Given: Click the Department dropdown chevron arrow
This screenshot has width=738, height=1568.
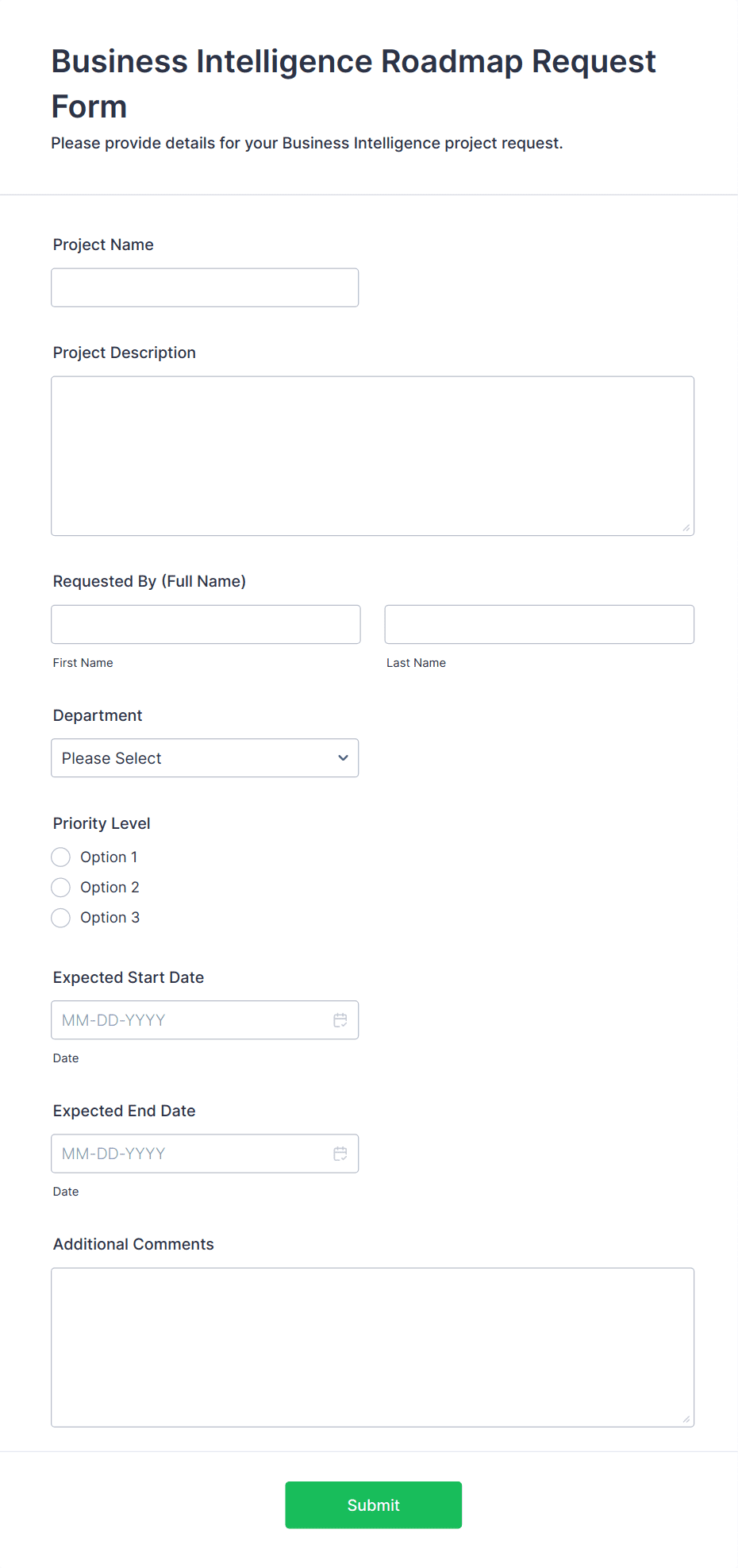Looking at the screenshot, I should (x=343, y=758).
